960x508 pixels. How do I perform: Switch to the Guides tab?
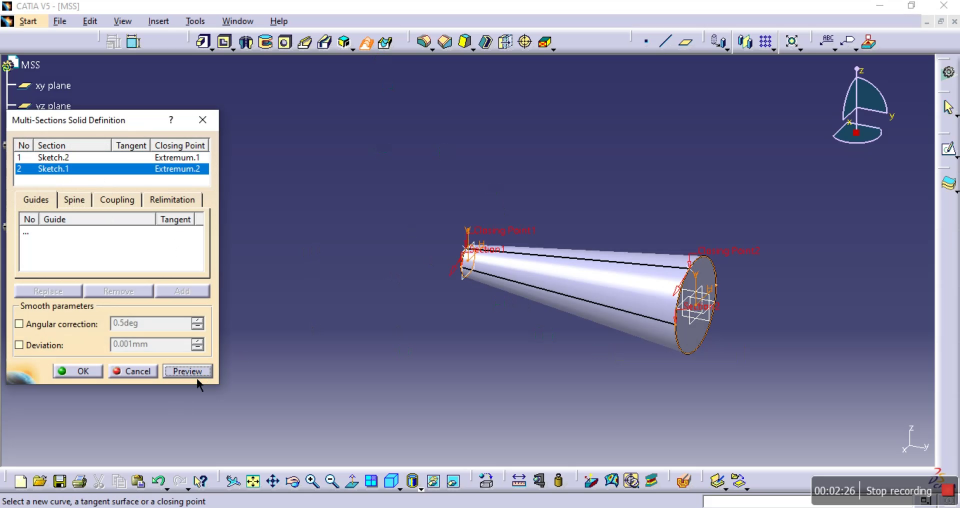(36, 200)
